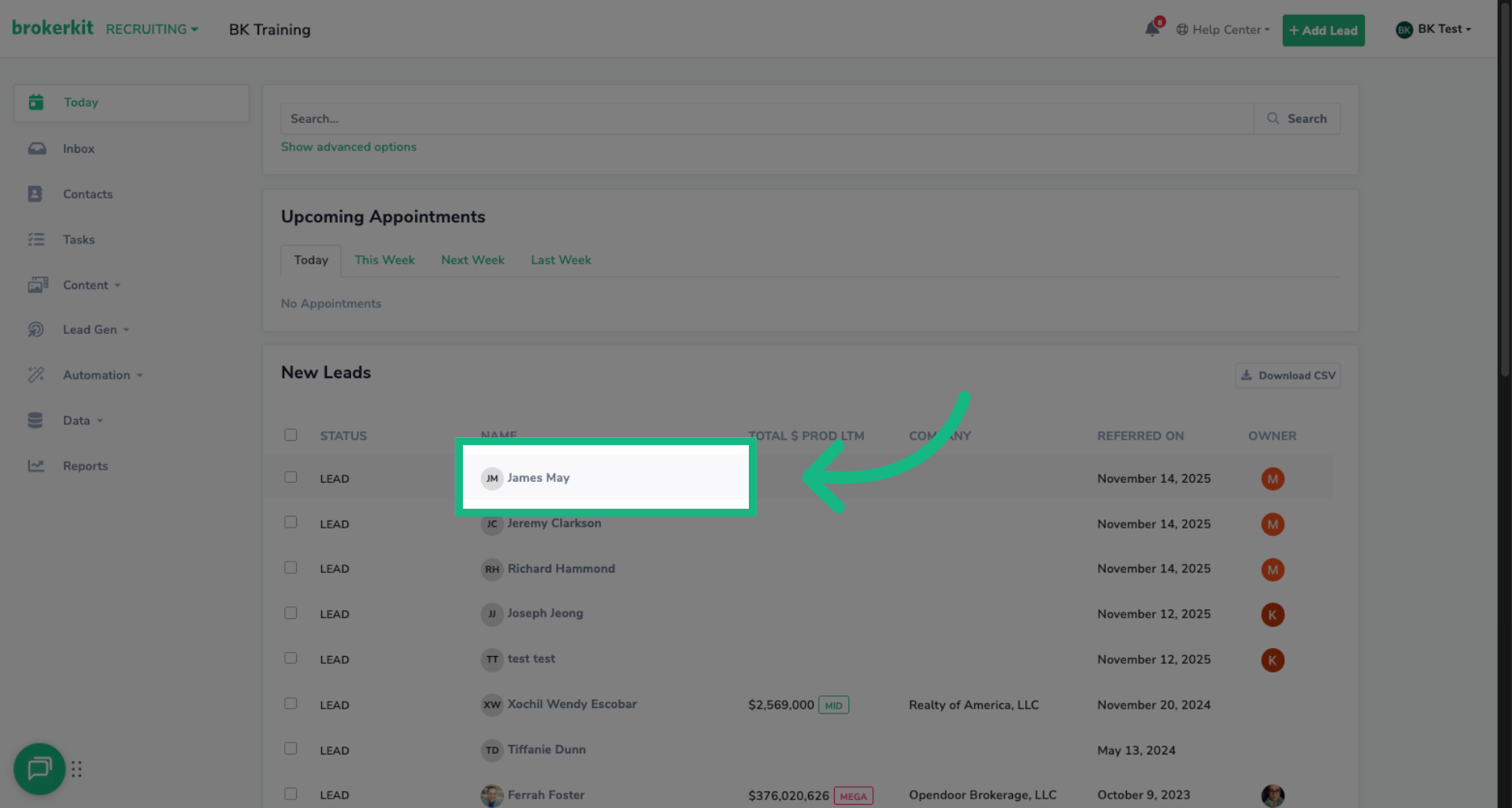1512x808 pixels.
Task: Click the TD avatar for Tiffanie Dunn
Action: click(x=492, y=751)
